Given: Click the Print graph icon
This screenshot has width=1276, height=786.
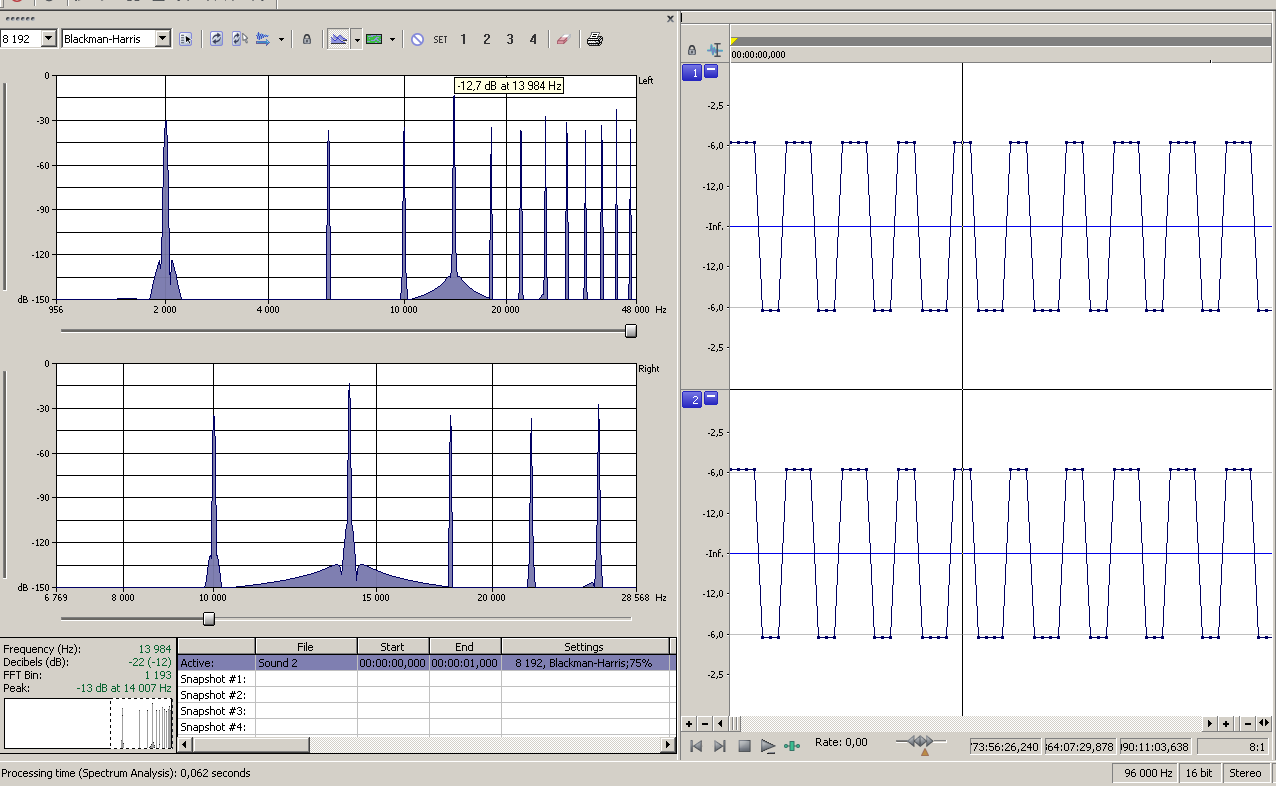Looking at the screenshot, I should click(x=595, y=39).
